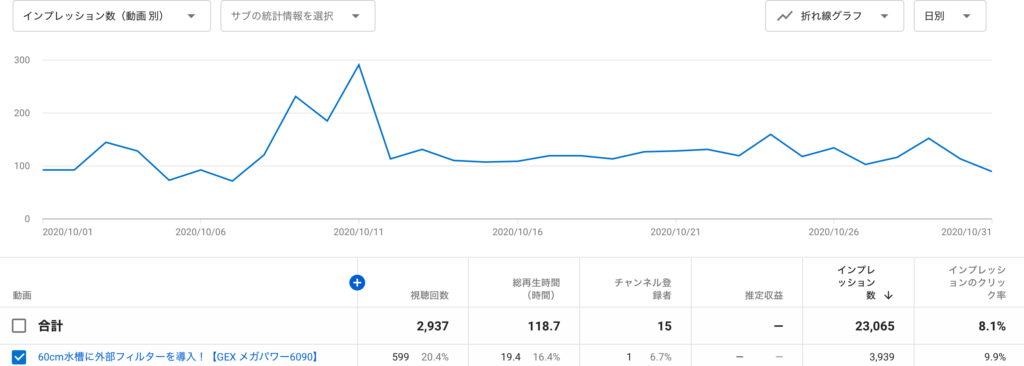This screenshot has height=366, width=1024.
Task: Open the 60cm水槽に外部フィルターを導入 video link
Action: pos(178,356)
